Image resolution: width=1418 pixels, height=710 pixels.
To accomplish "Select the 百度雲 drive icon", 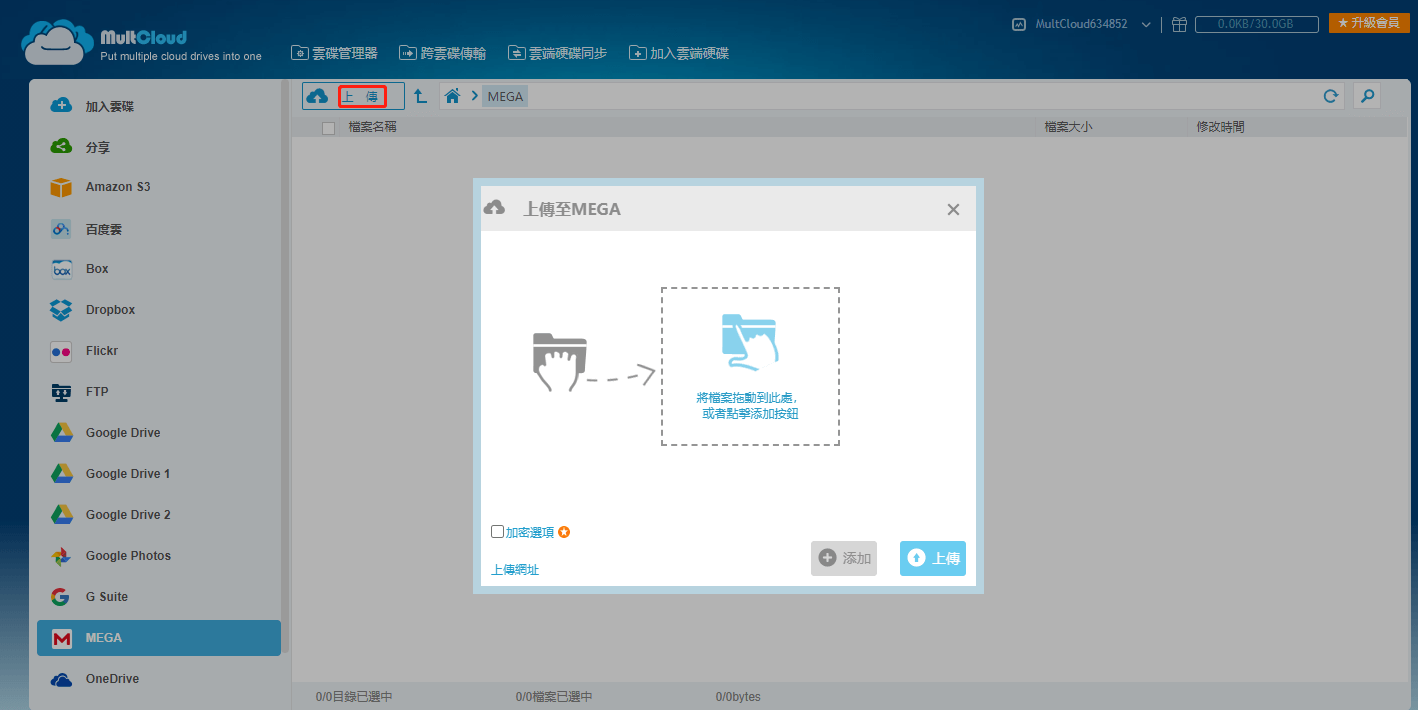I will tap(61, 229).
